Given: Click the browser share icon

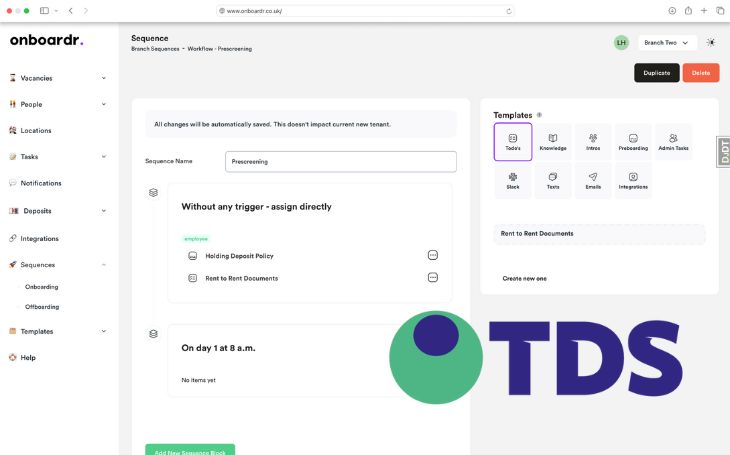Looking at the screenshot, I should 688,11.
